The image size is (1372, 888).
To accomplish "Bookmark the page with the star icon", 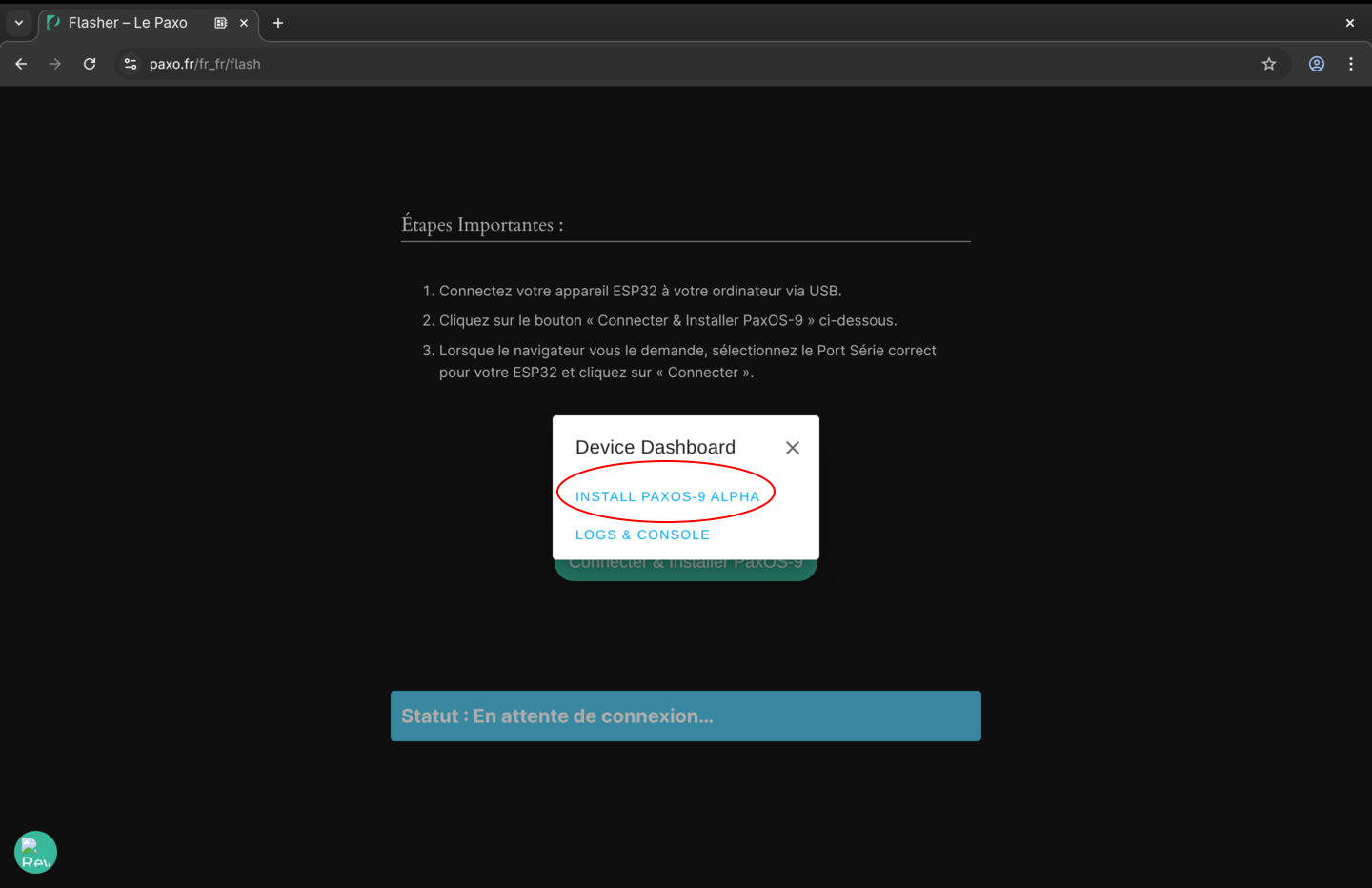I will click(x=1269, y=64).
